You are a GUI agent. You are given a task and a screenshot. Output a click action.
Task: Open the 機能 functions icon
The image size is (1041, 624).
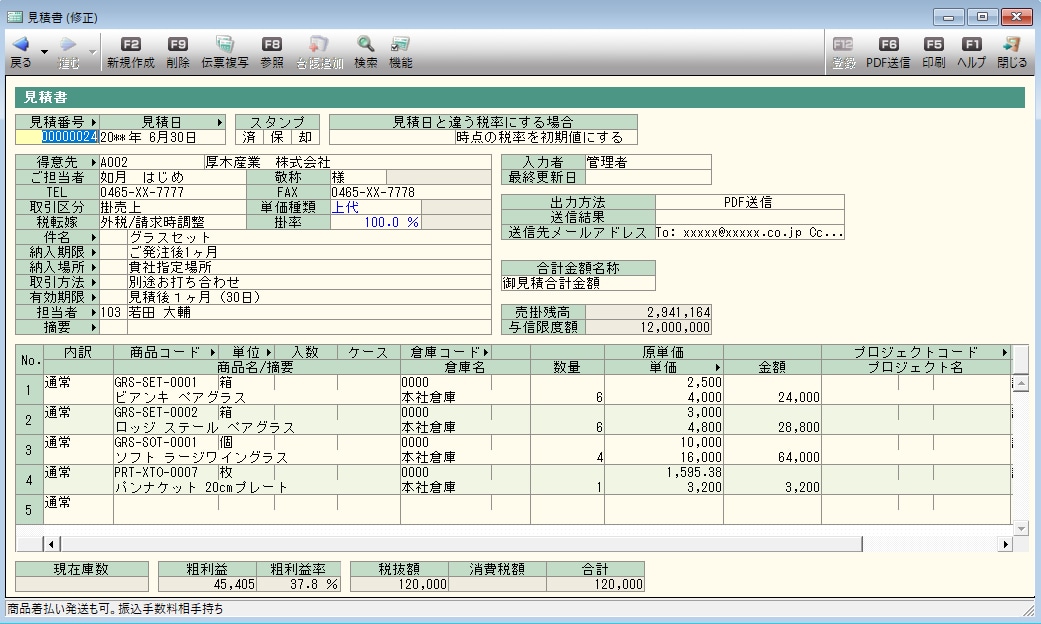(400, 45)
